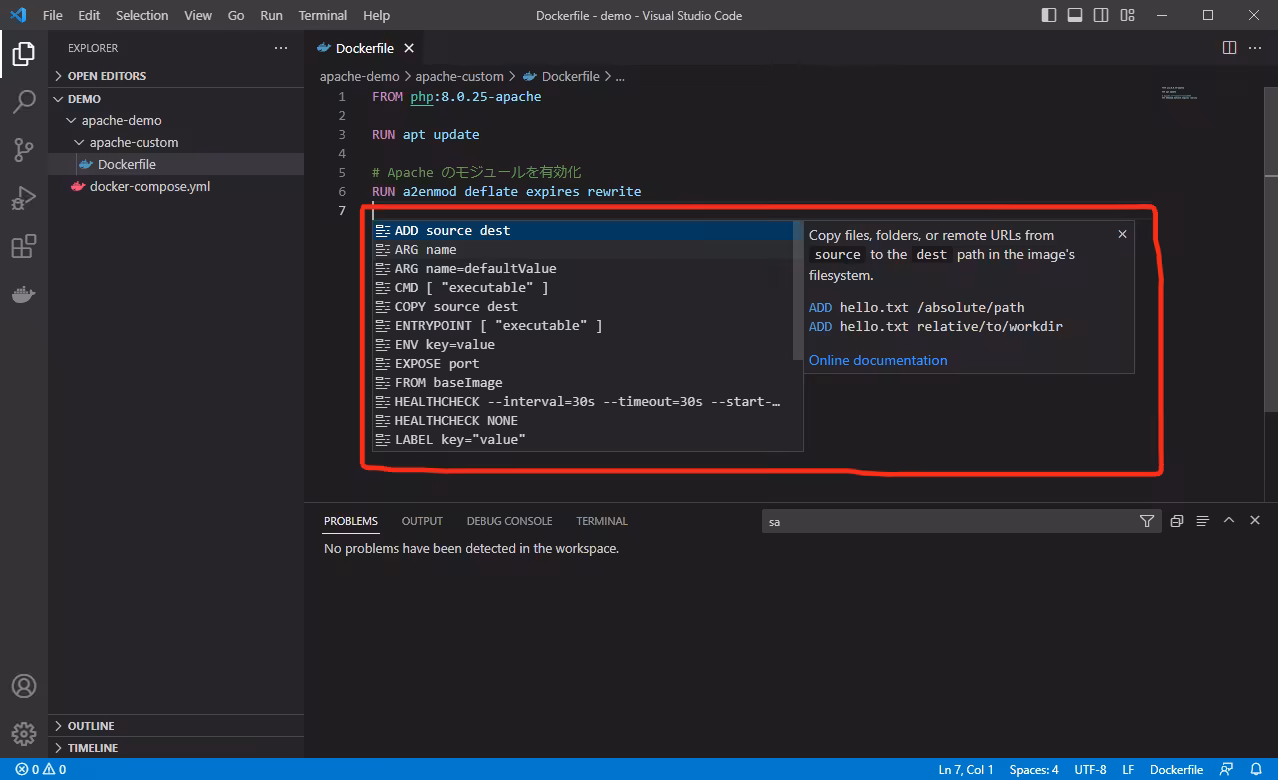
Task: Choose the COPY source dest suggestion
Action: click(x=582, y=306)
